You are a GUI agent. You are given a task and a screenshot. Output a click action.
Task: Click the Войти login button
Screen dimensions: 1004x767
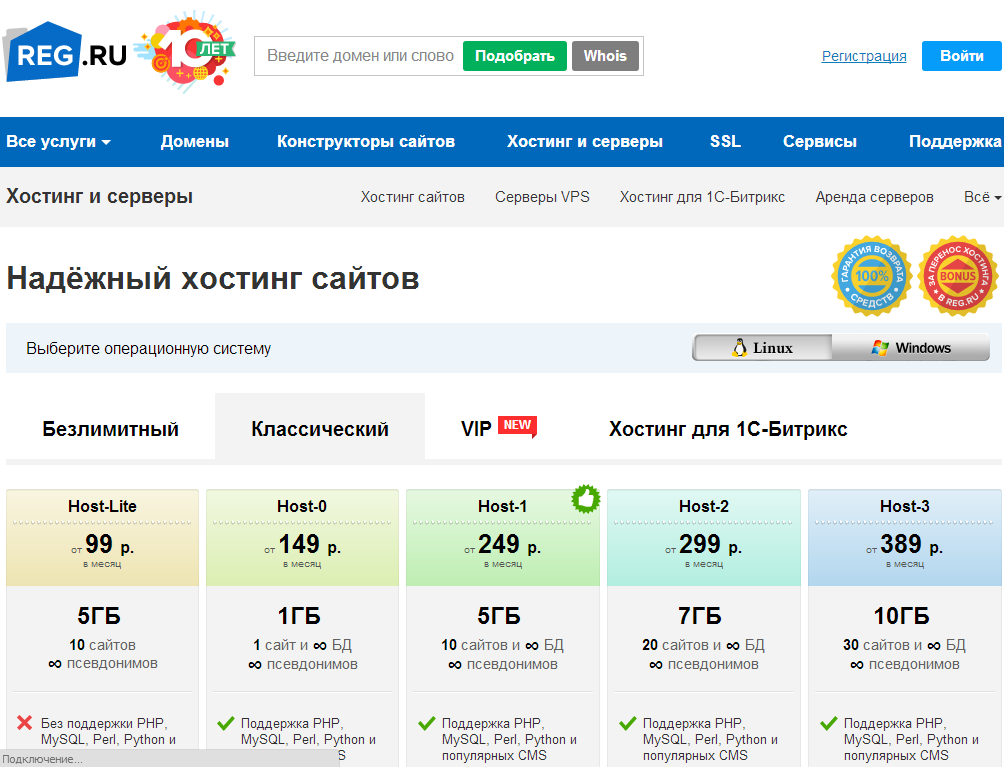coord(962,56)
